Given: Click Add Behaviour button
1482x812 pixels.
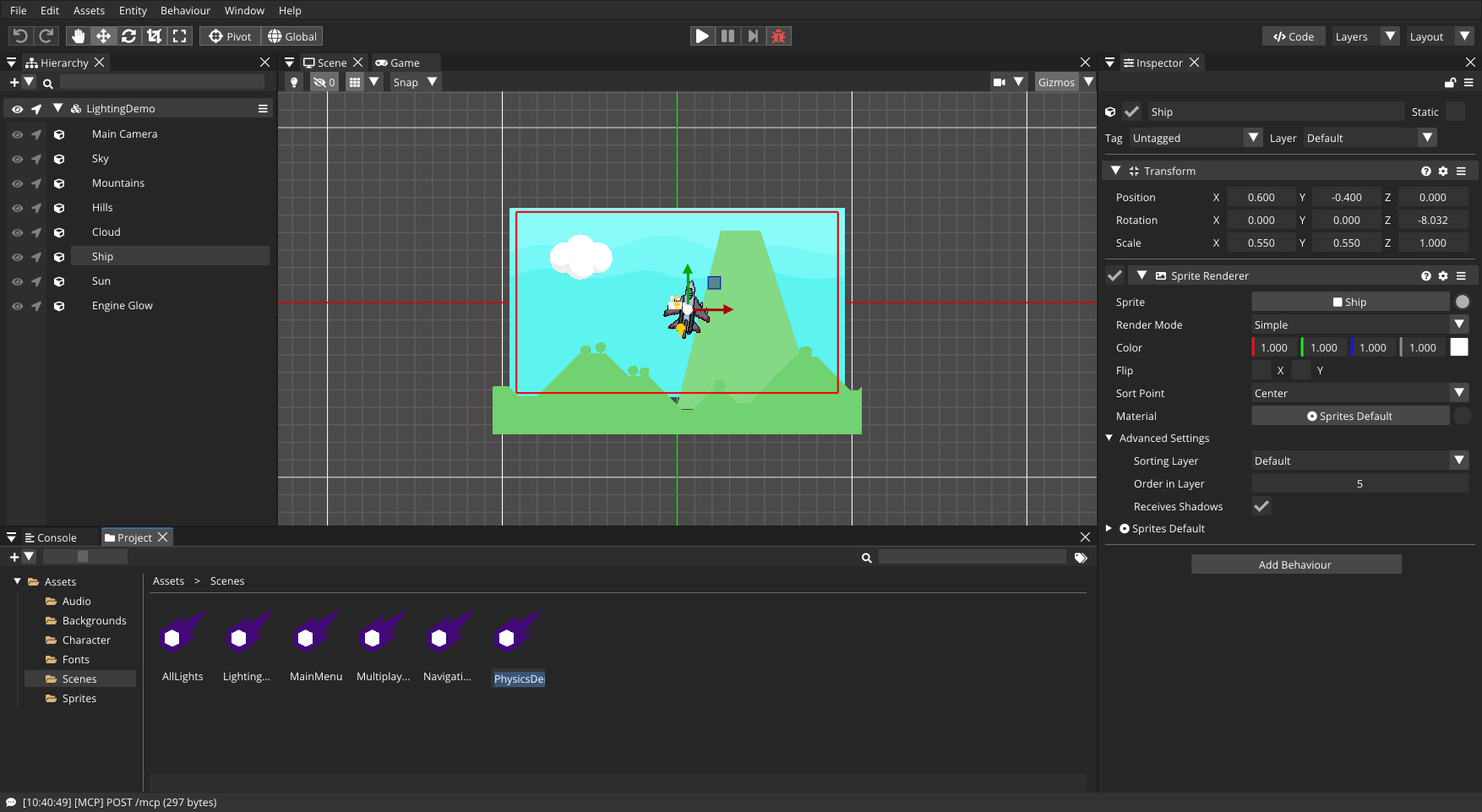Looking at the screenshot, I should click(1296, 564).
